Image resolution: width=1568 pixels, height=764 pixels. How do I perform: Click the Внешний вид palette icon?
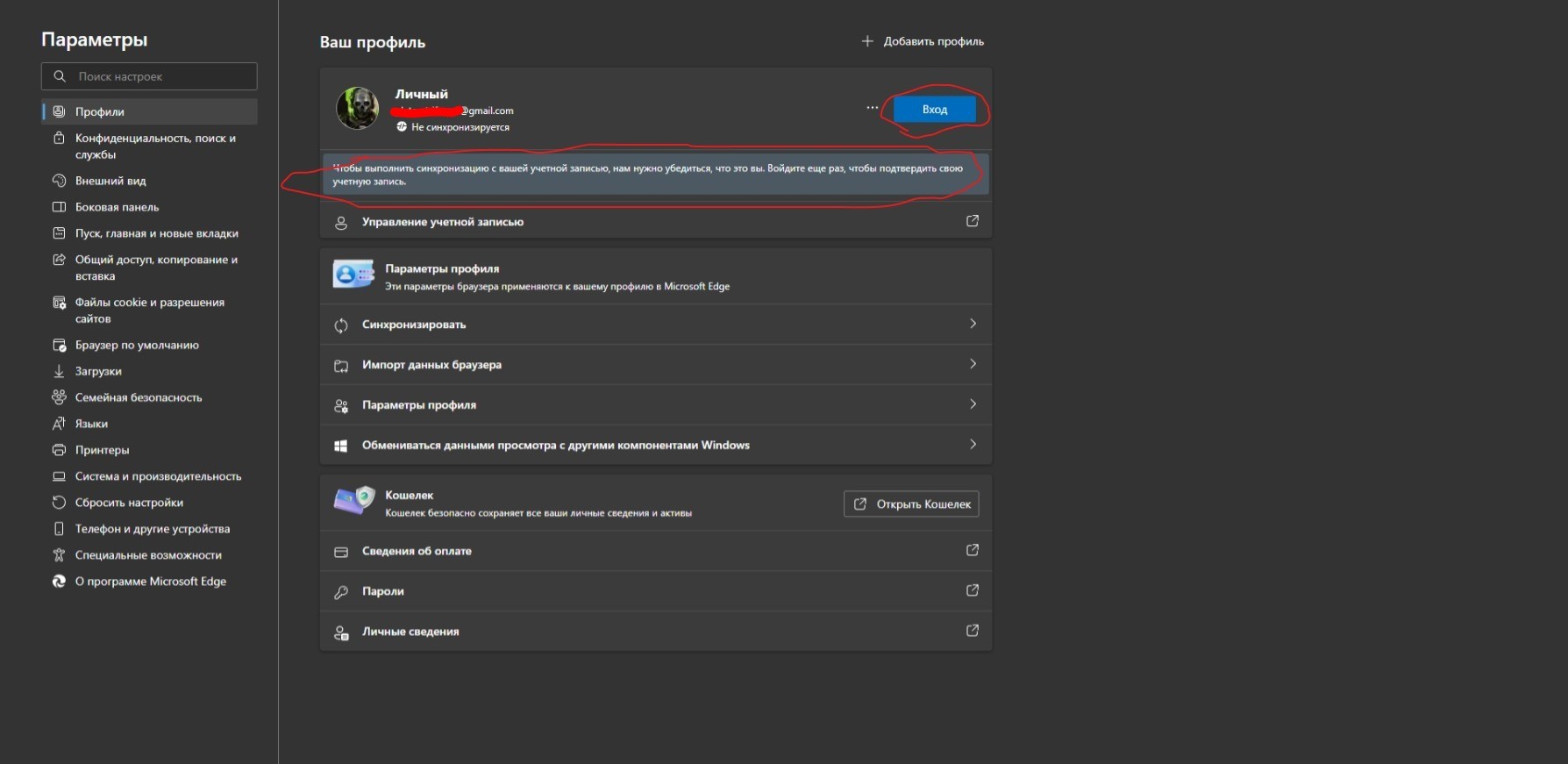[x=59, y=181]
